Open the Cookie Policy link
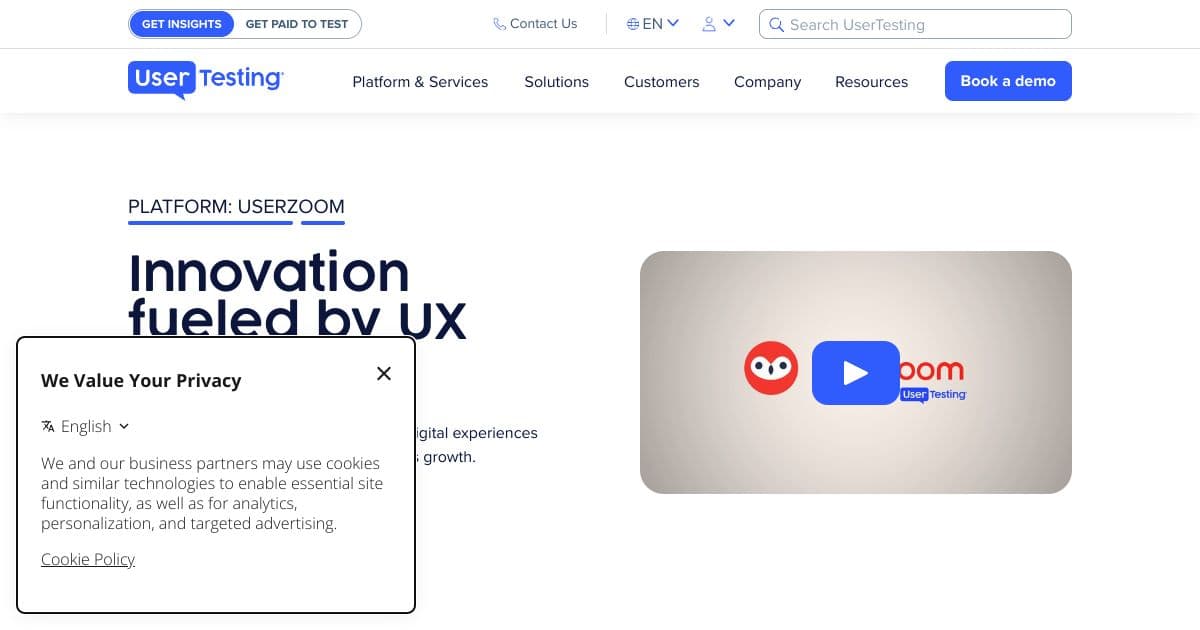The height and width of the screenshot is (630, 1200). click(x=87, y=559)
